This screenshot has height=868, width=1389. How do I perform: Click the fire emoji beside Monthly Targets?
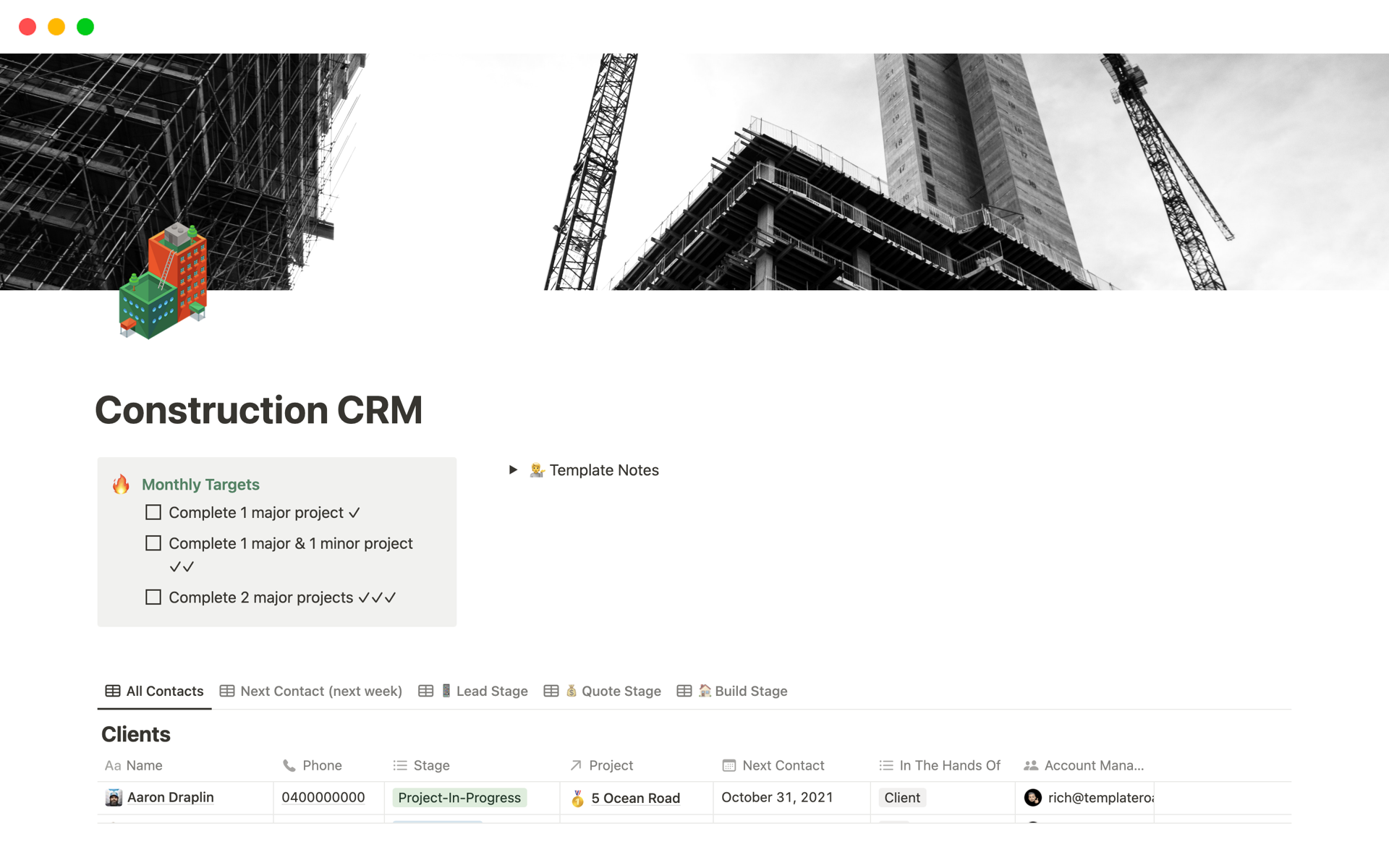pyautogui.click(x=121, y=484)
